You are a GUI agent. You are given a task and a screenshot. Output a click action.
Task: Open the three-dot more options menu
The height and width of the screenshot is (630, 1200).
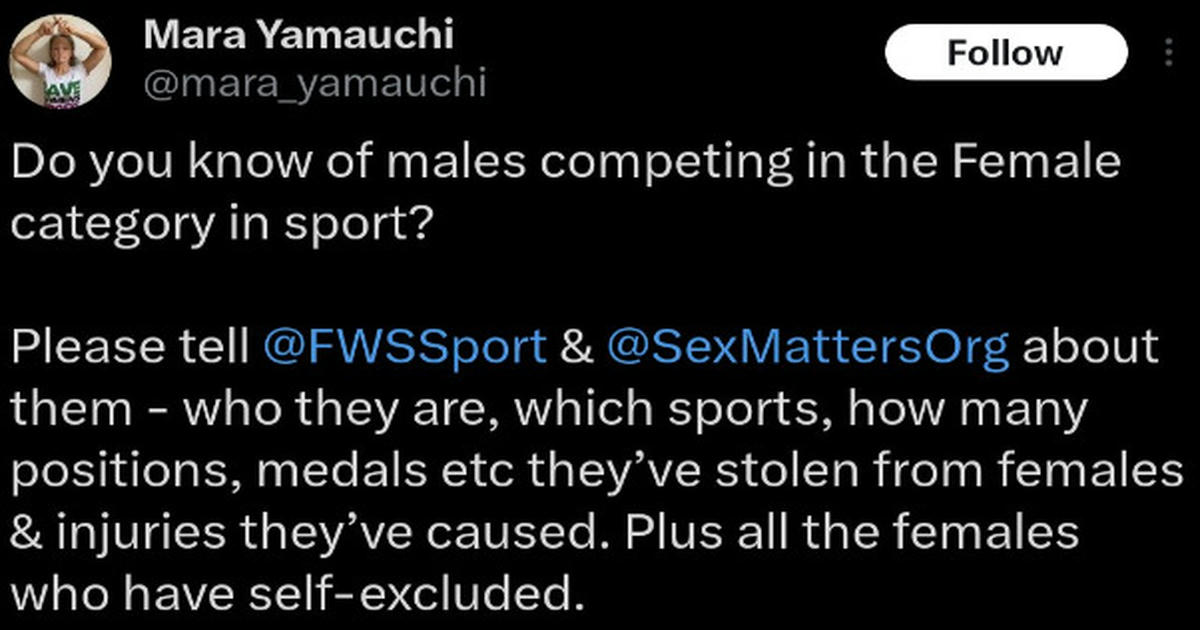point(1168,52)
